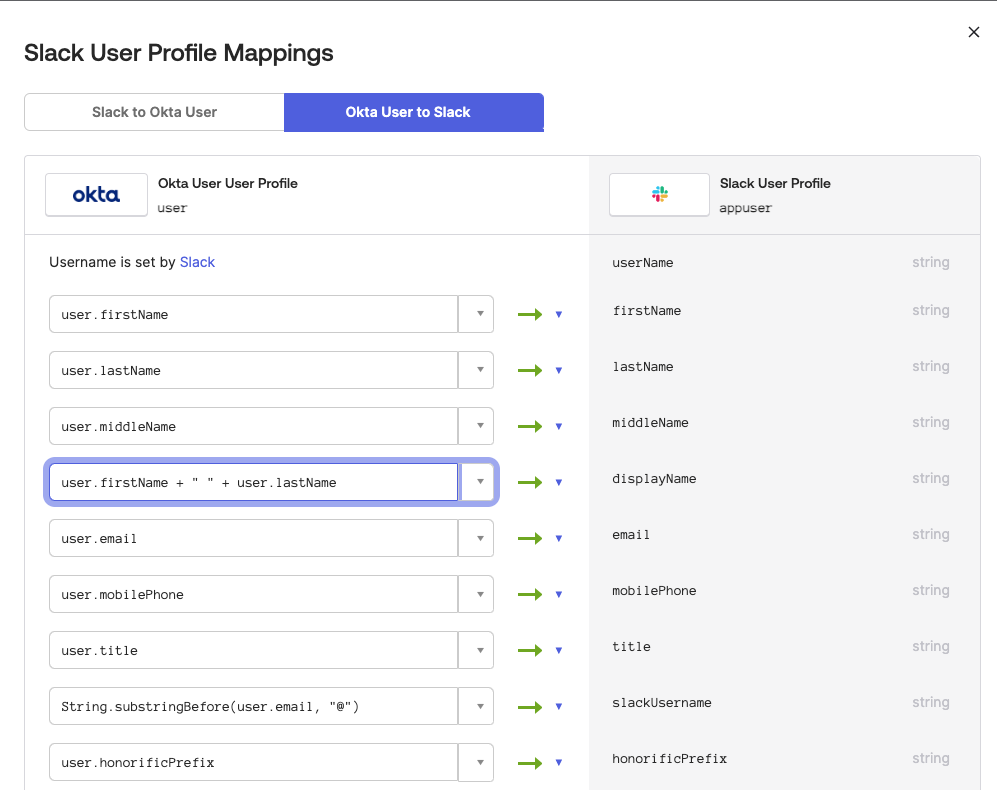This screenshot has width=997, height=790.
Task: Click the green mapping arrow for lastName
Action: coord(530,370)
